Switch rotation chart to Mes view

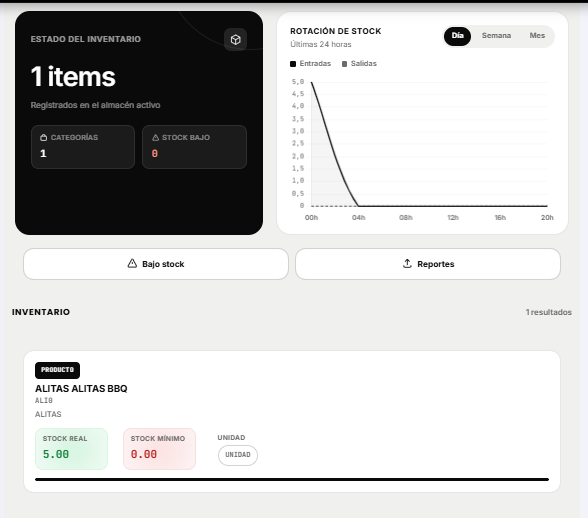point(537,36)
